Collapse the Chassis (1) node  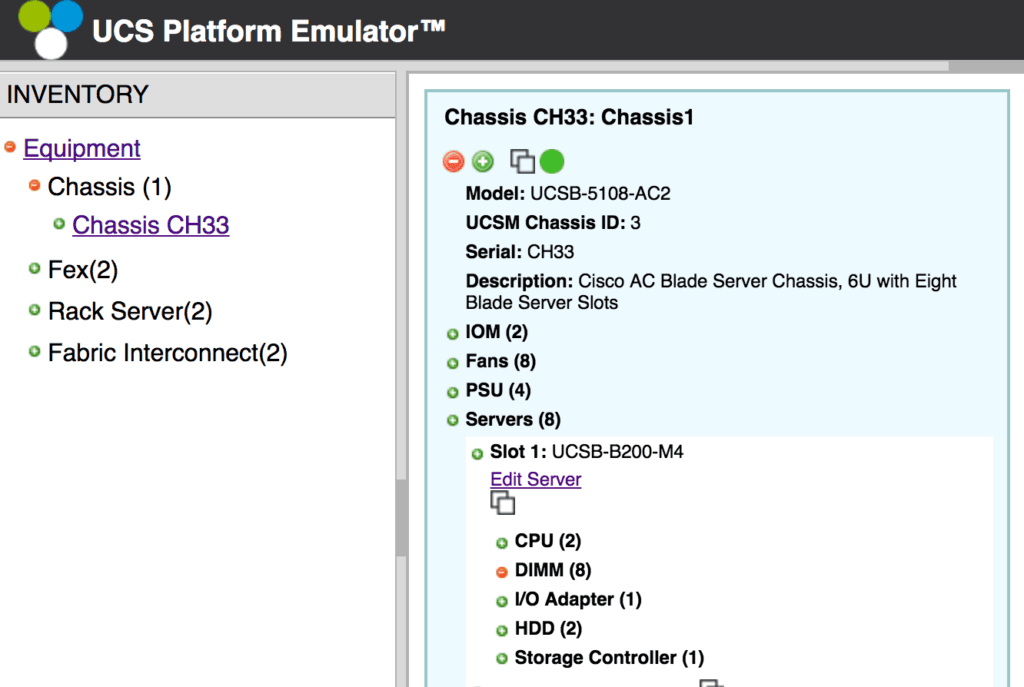[35, 185]
